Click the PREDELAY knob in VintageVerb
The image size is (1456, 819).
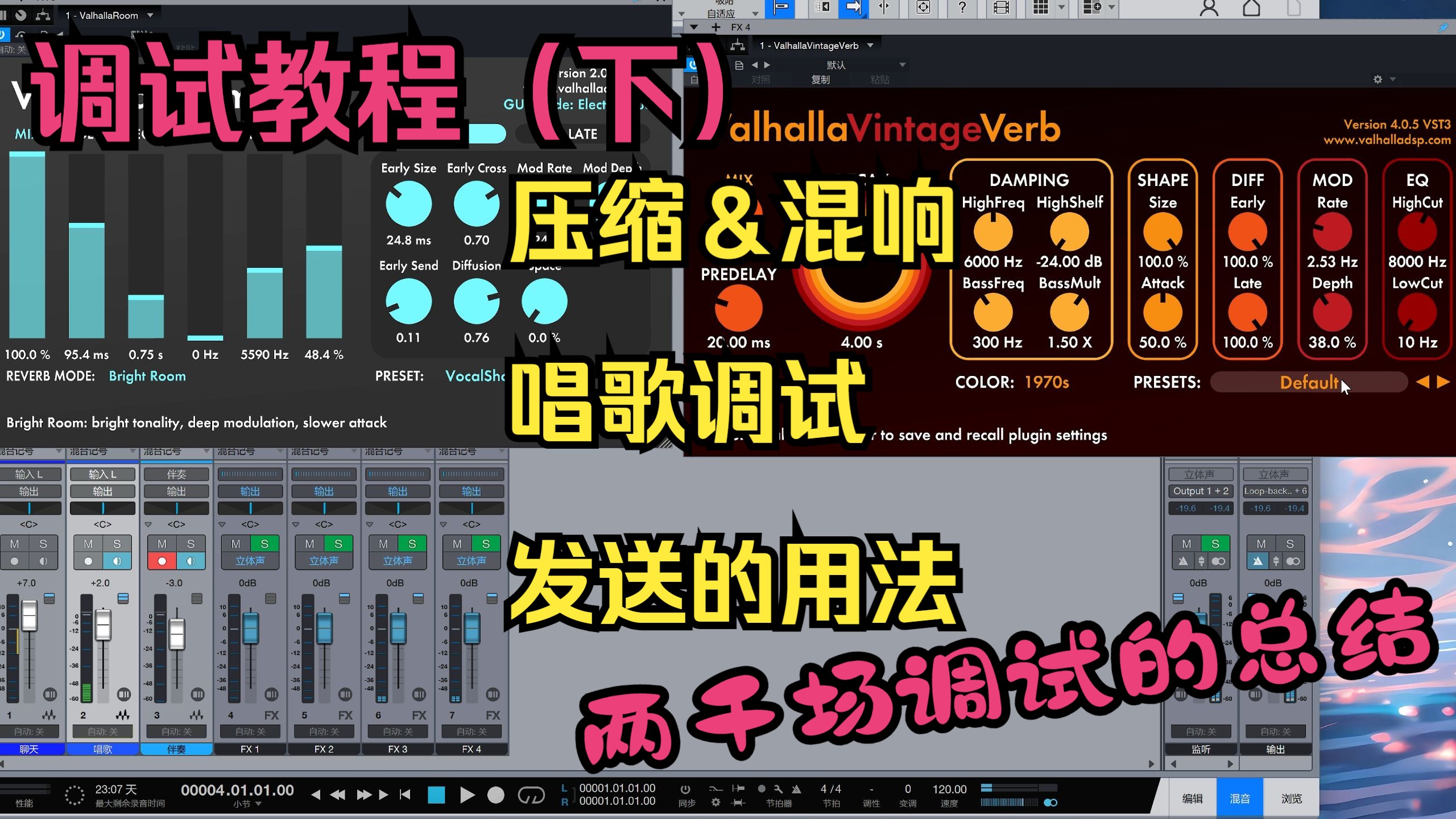pyautogui.click(x=738, y=308)
